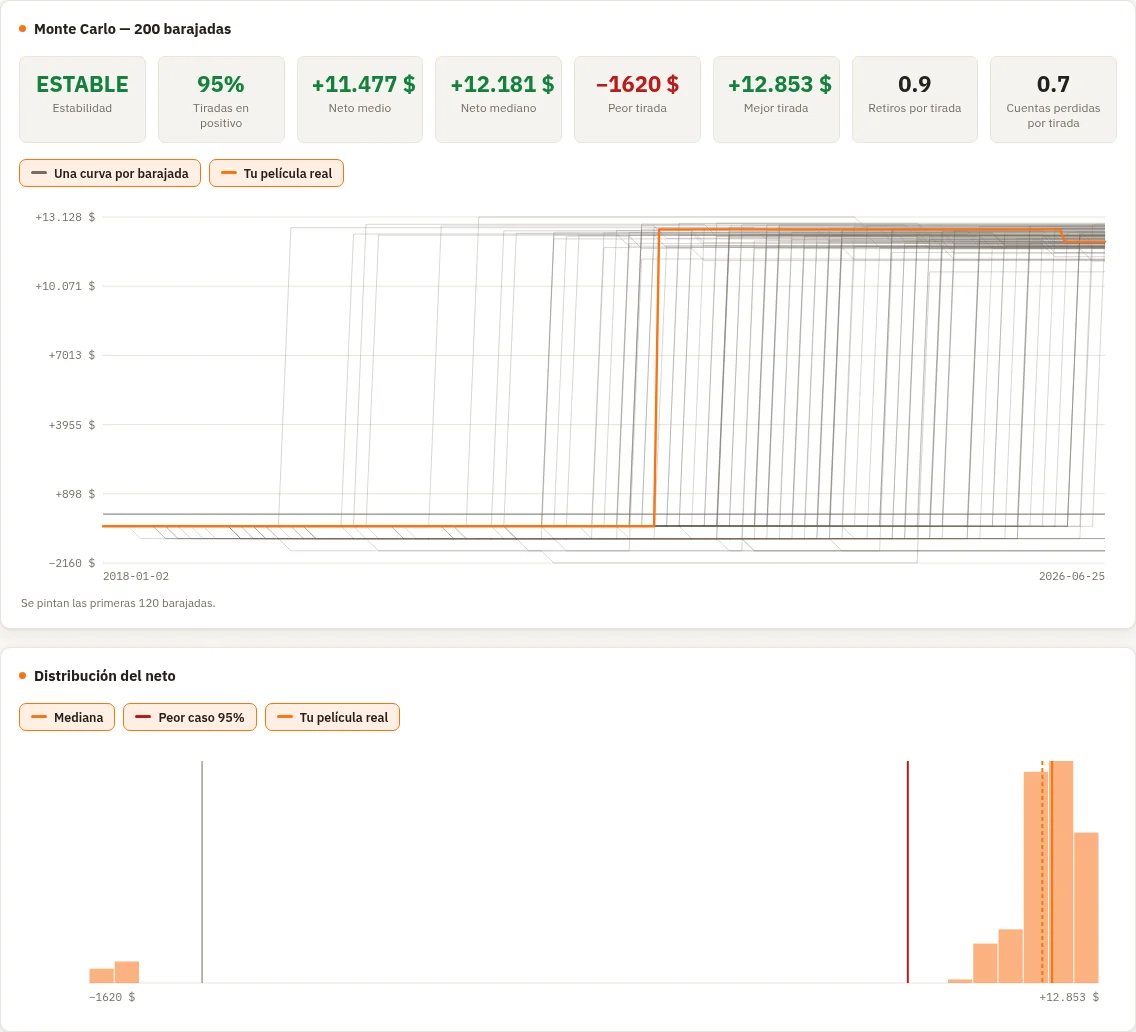Toggle the 'Mediana' legend chip

click(67, 717)
